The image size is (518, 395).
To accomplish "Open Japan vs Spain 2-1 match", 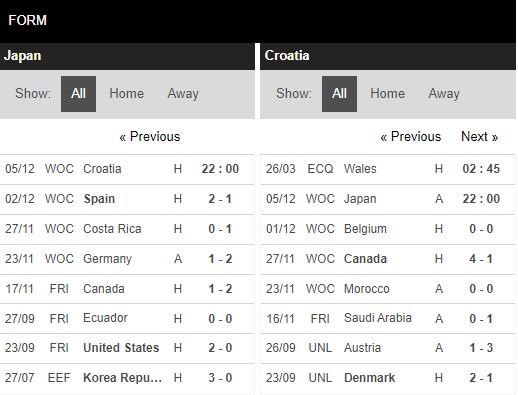I will tap(127, 199).
